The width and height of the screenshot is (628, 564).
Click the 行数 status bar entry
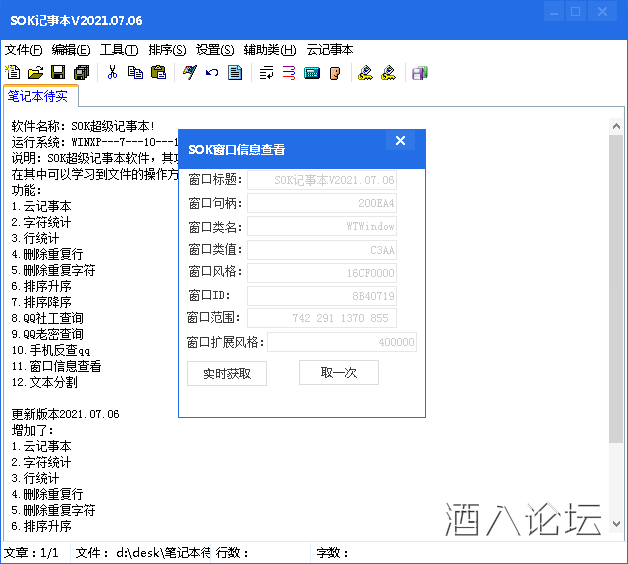pyautogui.click(x=232, y=553)
